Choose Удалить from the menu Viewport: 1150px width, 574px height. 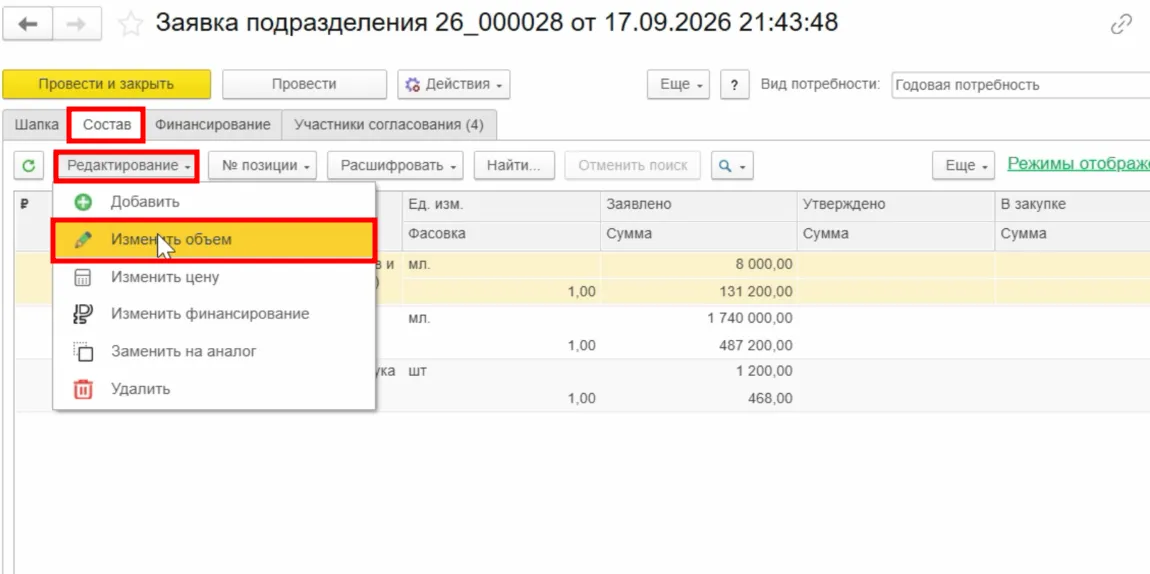pyautogui.click(x=214, y=389)
